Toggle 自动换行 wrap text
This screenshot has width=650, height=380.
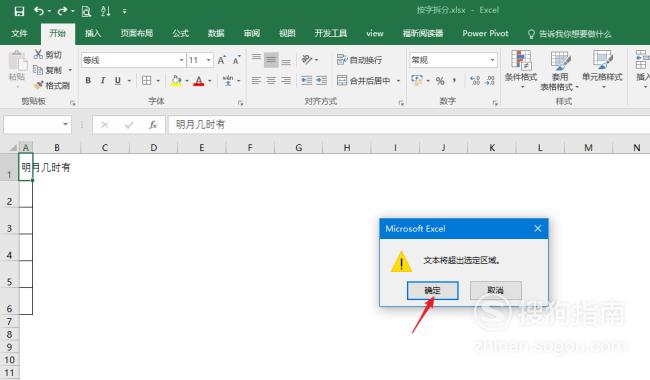[x=359, y=60]
